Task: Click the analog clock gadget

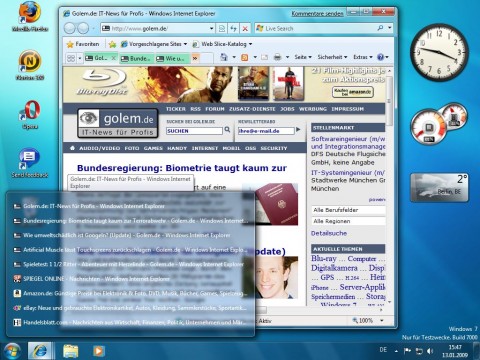Action: coord(439,52)
